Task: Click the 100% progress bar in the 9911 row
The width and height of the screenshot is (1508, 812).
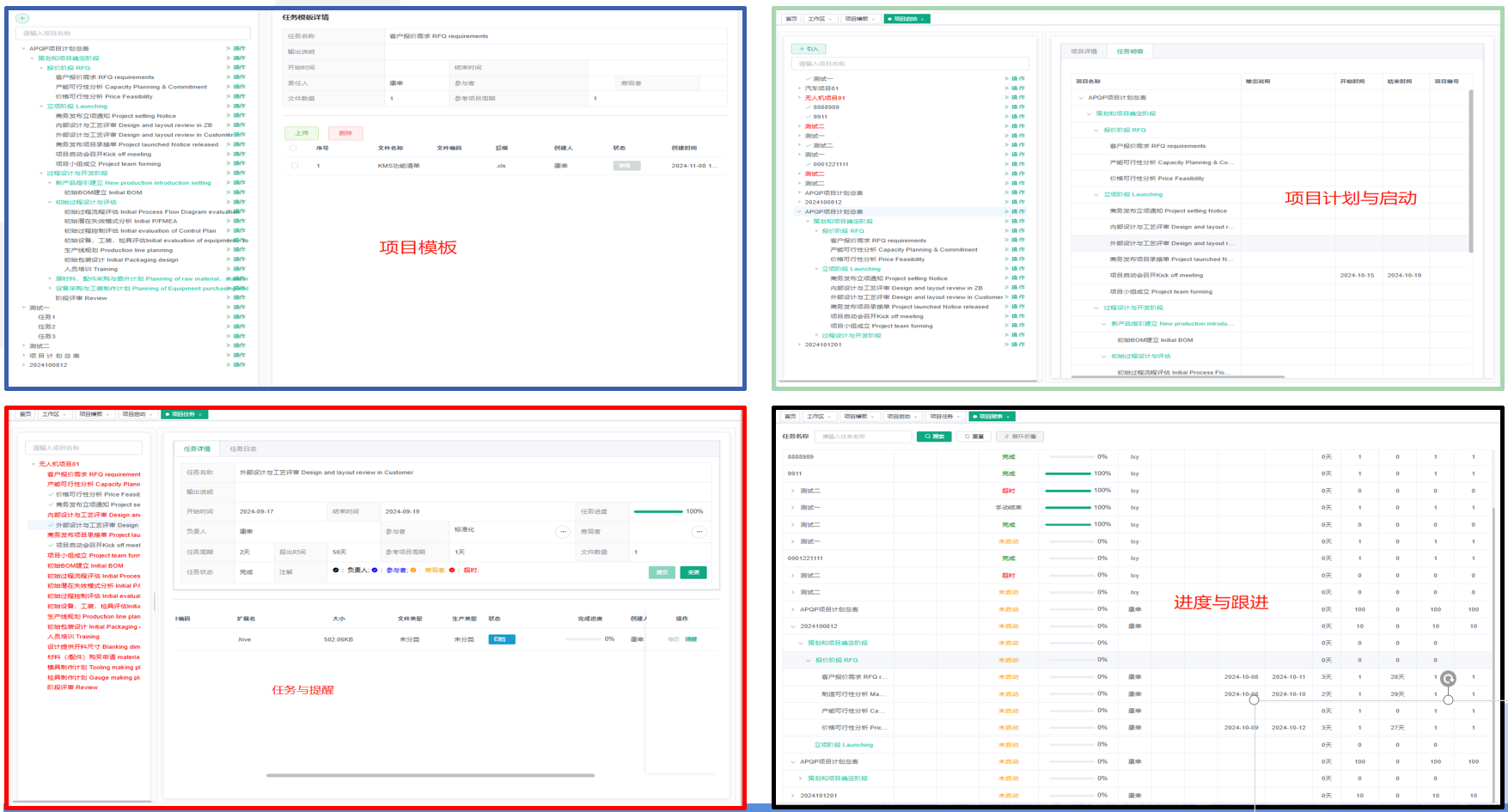Action: 1068,473
